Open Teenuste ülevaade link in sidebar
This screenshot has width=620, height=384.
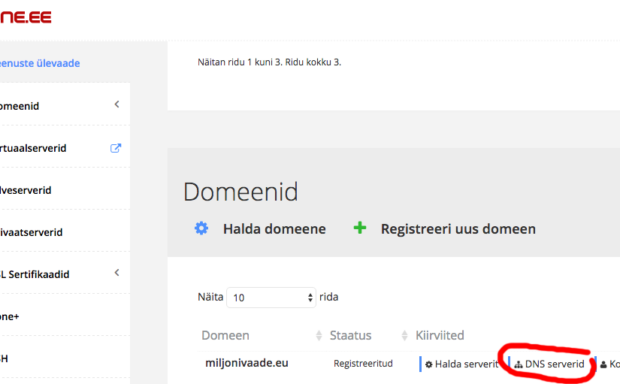(40, 63)
